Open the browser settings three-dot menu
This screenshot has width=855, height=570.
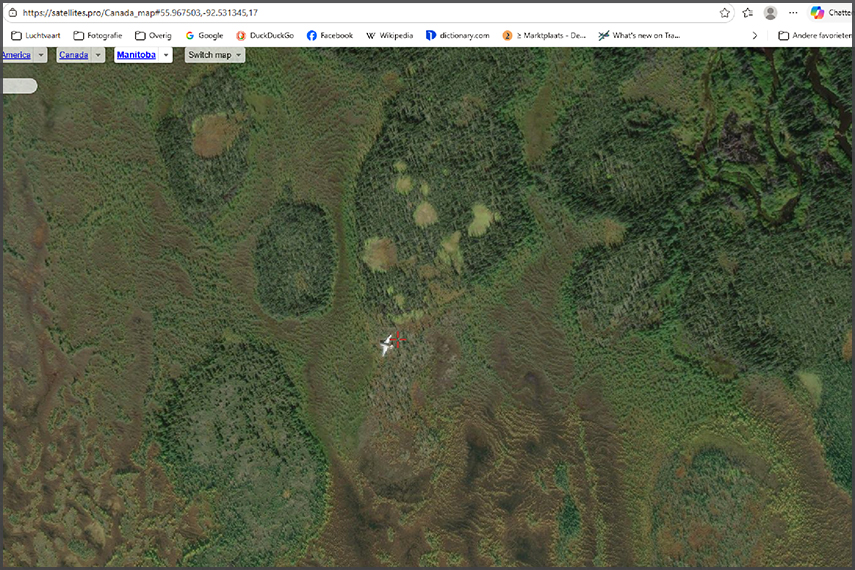[x=793, y=13]
